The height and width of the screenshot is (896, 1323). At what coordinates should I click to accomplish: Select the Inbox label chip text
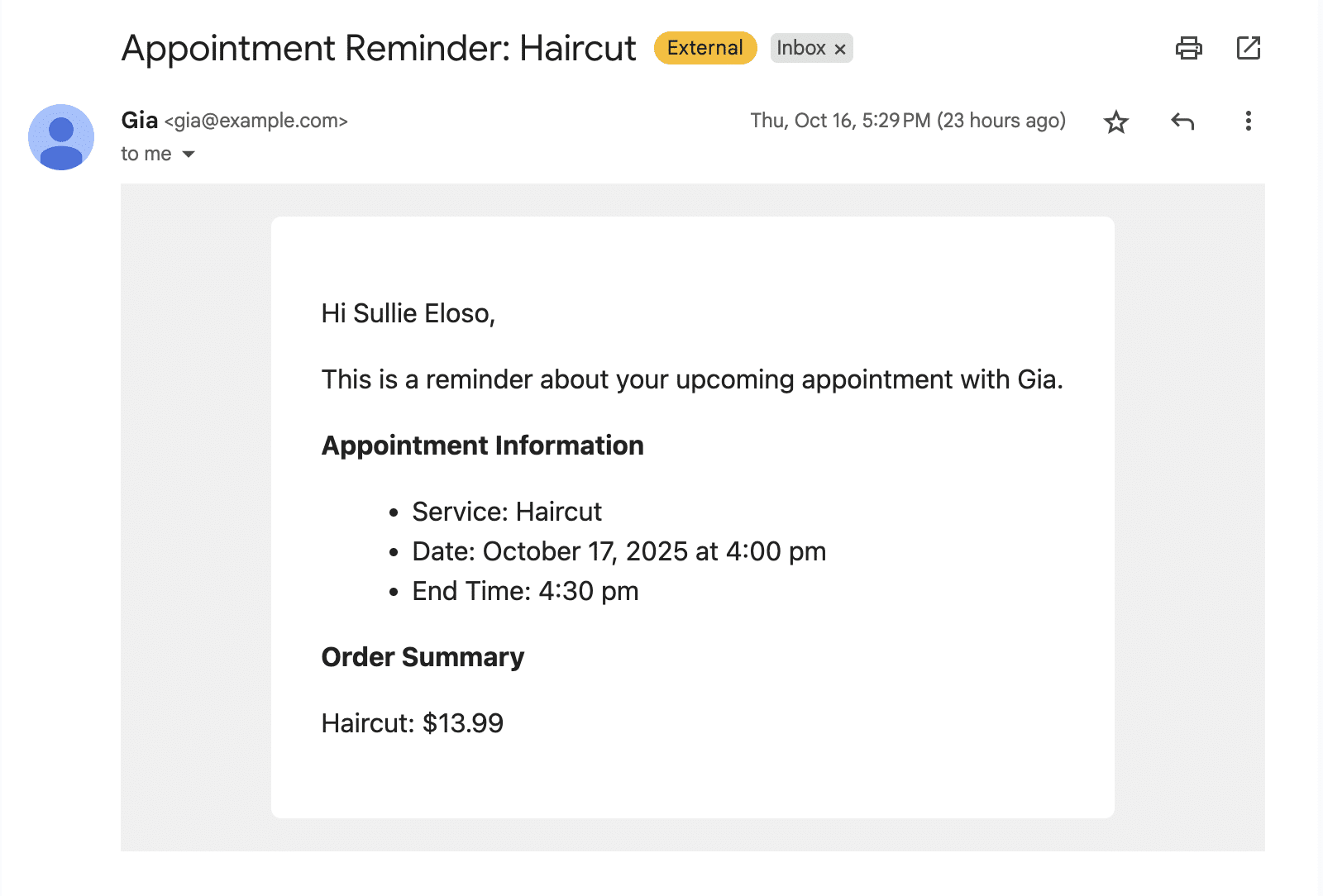[800, 48]
